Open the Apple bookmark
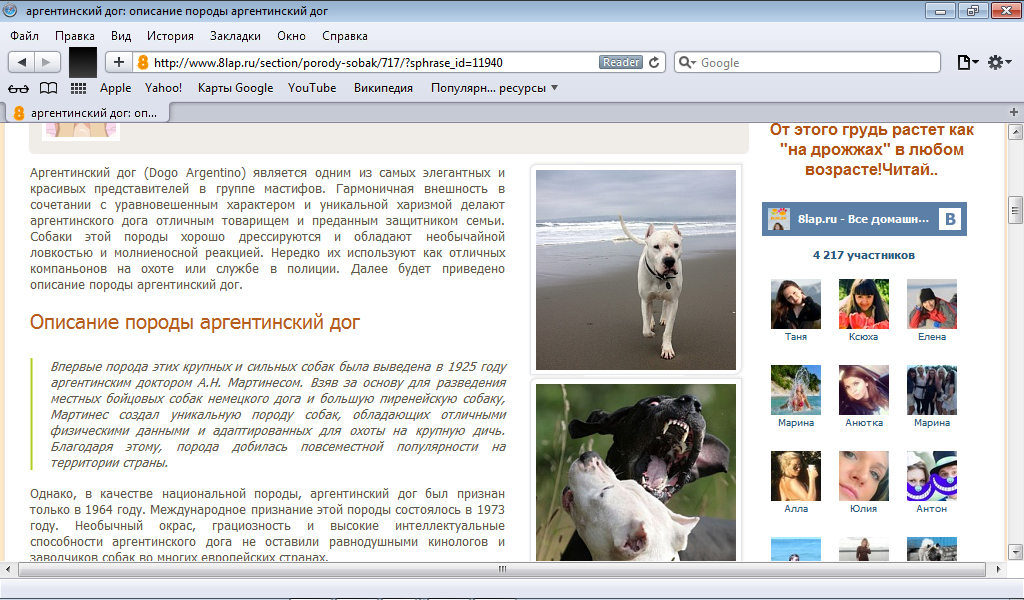 [x=116, y=87]
